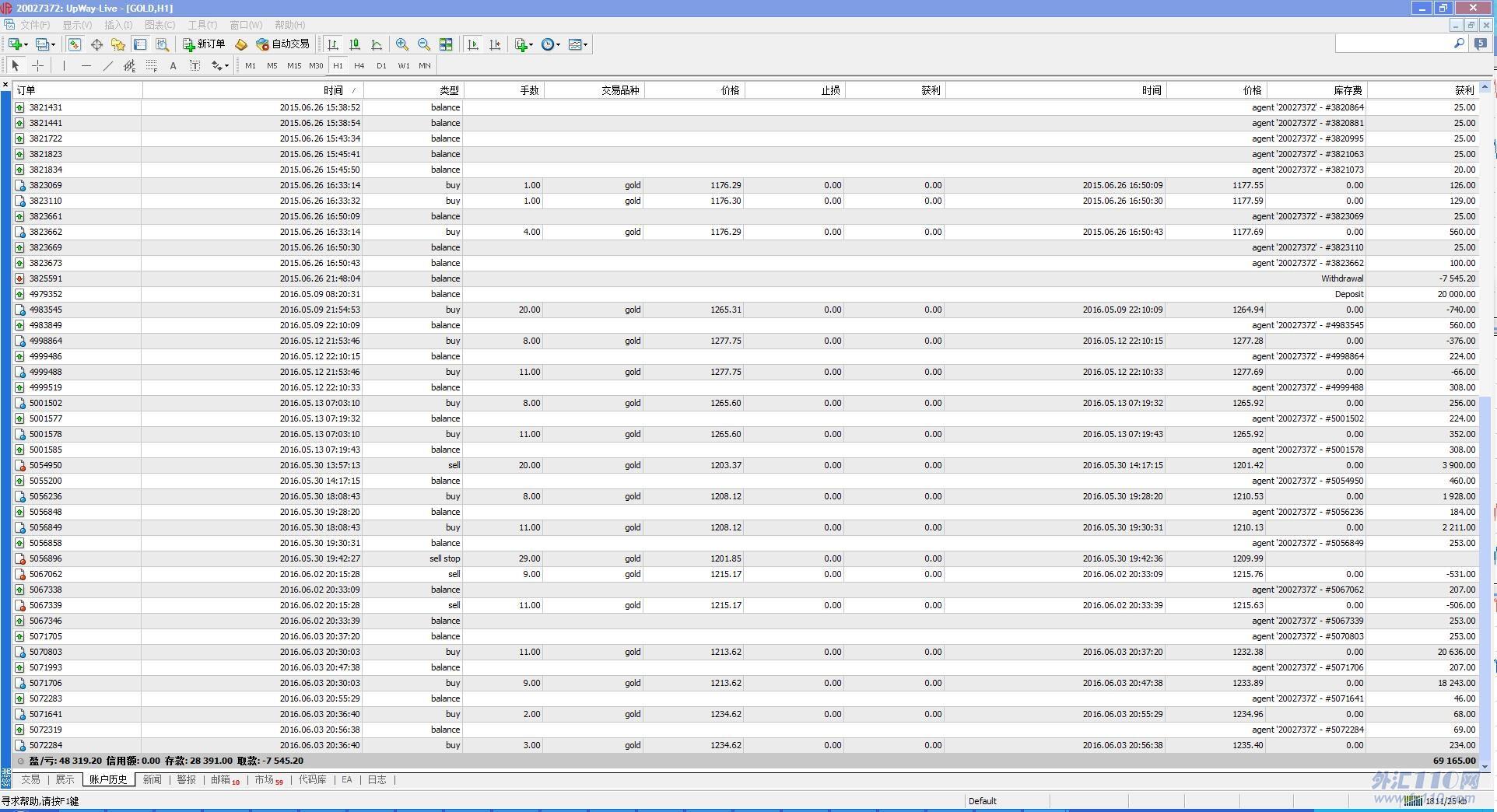This screenshot has width=1497, height=812.
Task: Open the Strategy Tester icon
Action: point(162,44)
